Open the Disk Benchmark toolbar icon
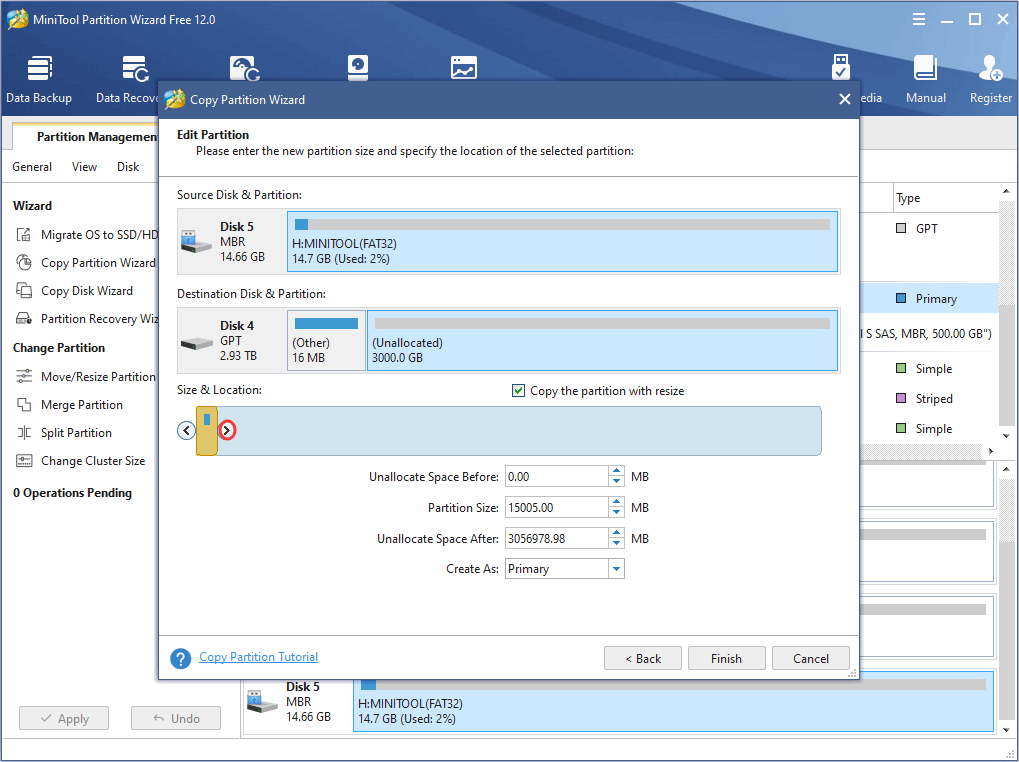 [x=357, y=68]
